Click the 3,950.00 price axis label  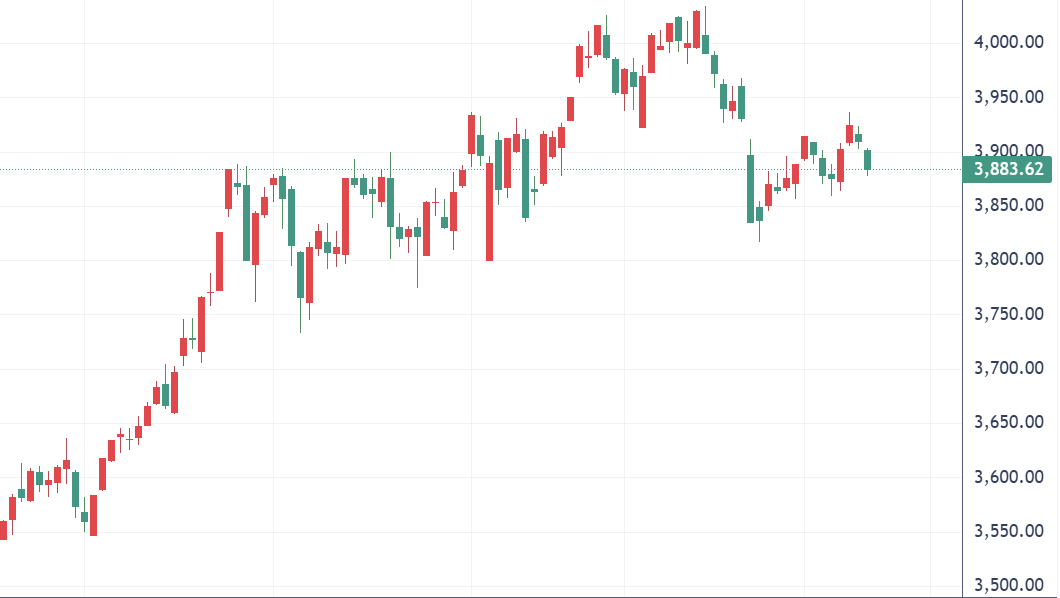(1008, 97)
